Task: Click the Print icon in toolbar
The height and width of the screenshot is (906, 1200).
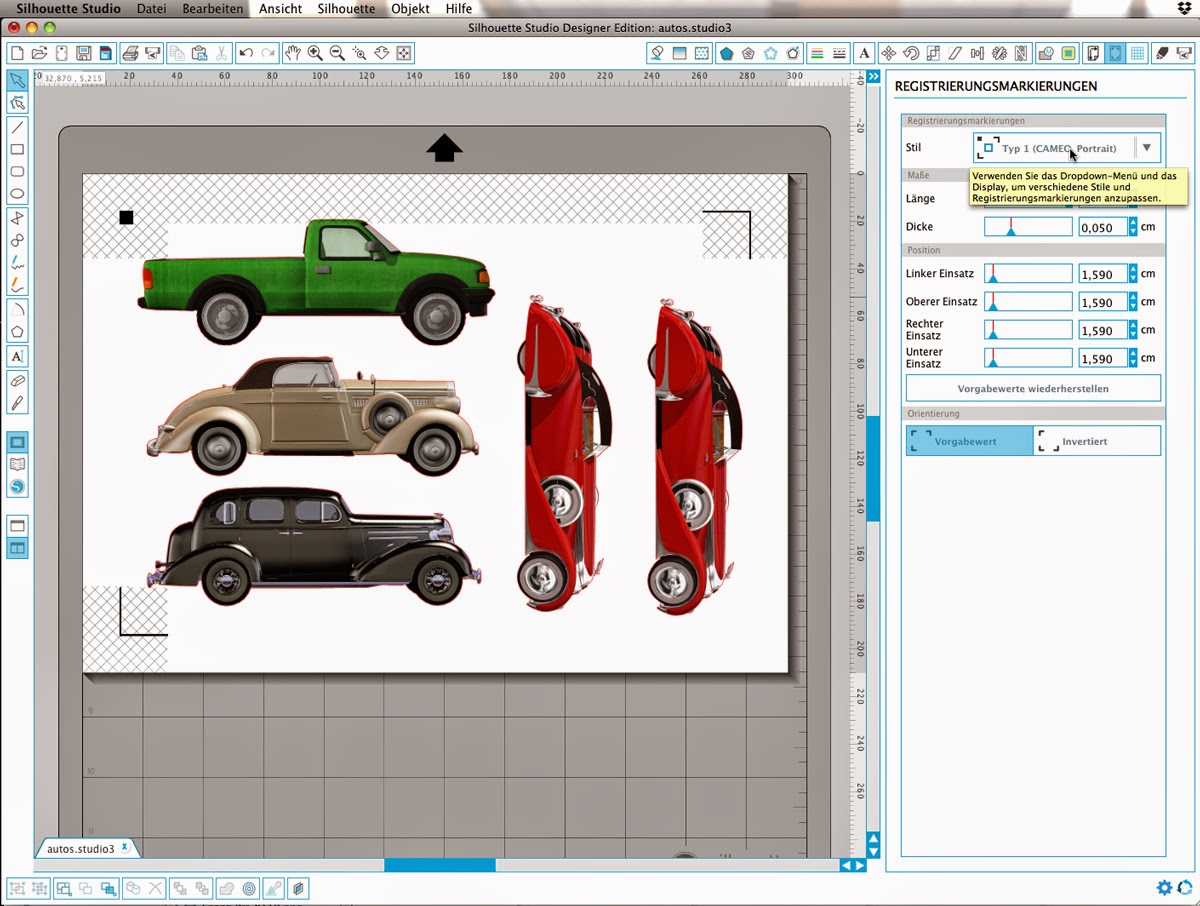Action: 130,53
